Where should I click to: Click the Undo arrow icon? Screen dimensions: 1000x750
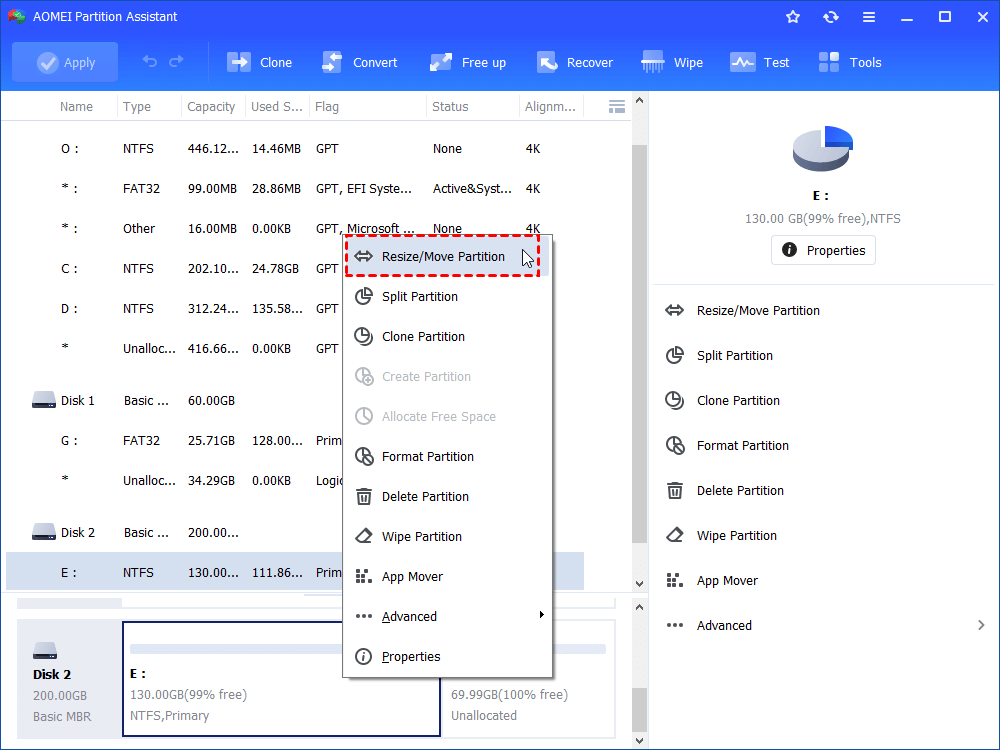(x=149, y=62)
